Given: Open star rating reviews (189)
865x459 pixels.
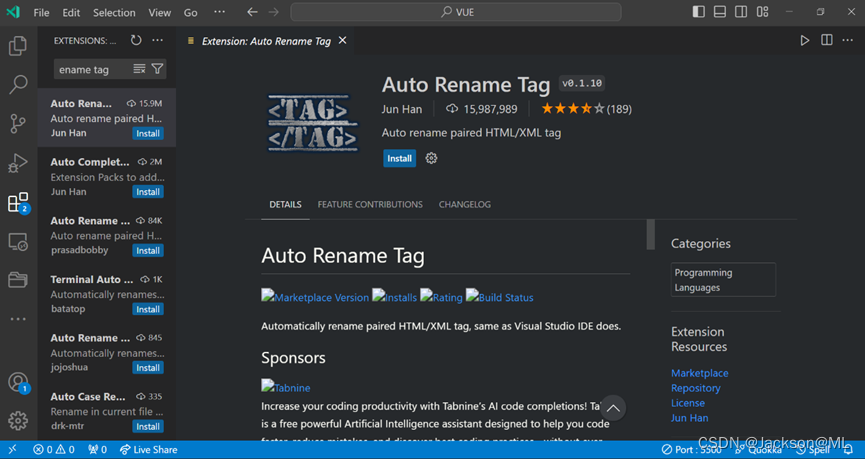Looking at the screenshot, I should (x=586, y=109).
